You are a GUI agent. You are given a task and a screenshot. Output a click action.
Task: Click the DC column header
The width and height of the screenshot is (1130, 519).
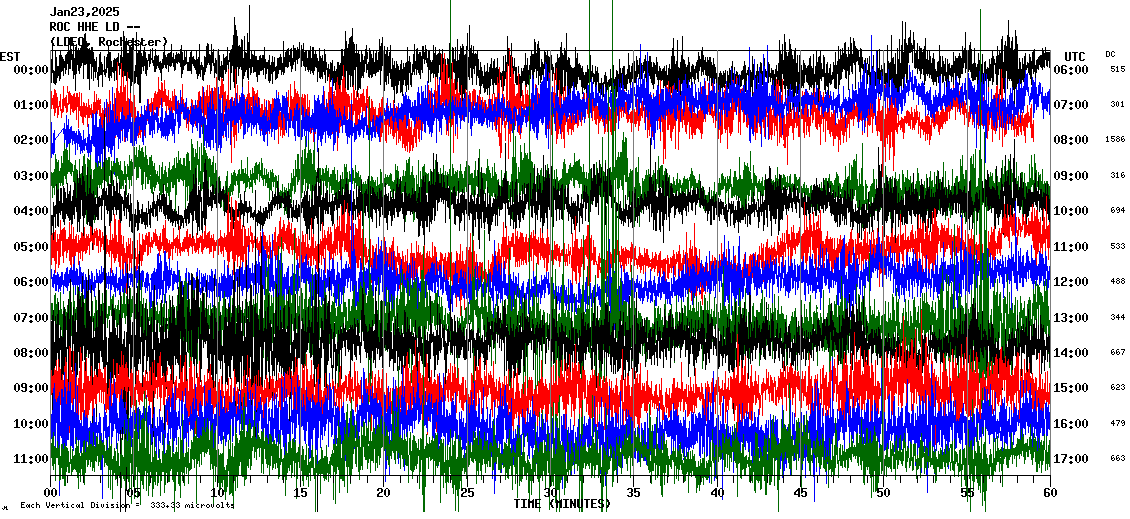(1110, 54)
